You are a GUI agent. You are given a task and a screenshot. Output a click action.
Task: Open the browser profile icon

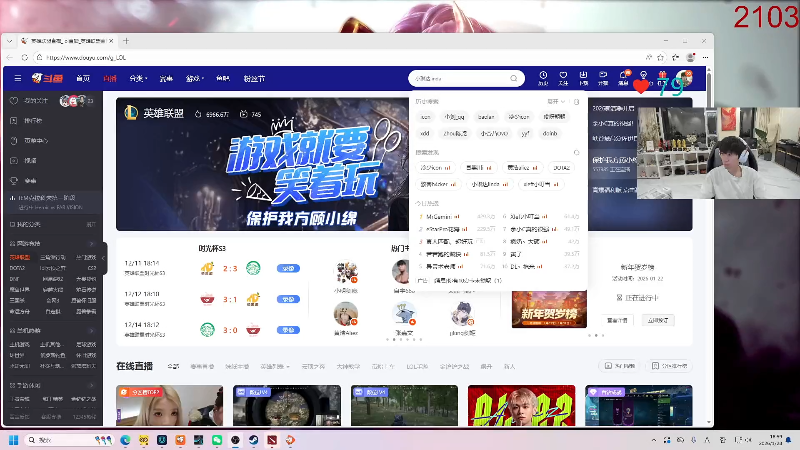click(x=690, y=58)
